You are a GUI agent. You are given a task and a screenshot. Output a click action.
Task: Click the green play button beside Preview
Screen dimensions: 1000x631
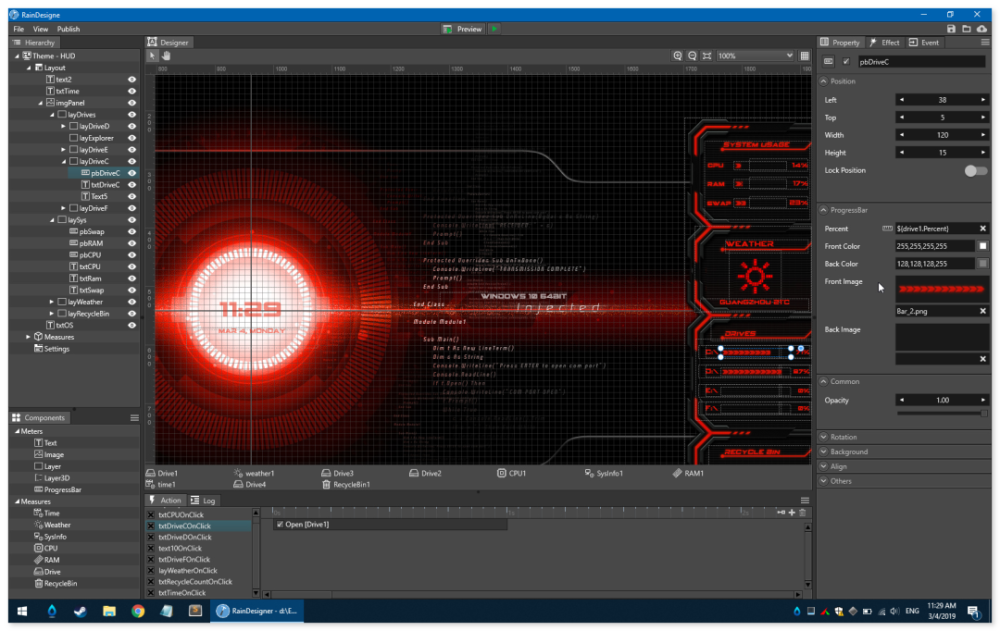(x=494, y=29)
